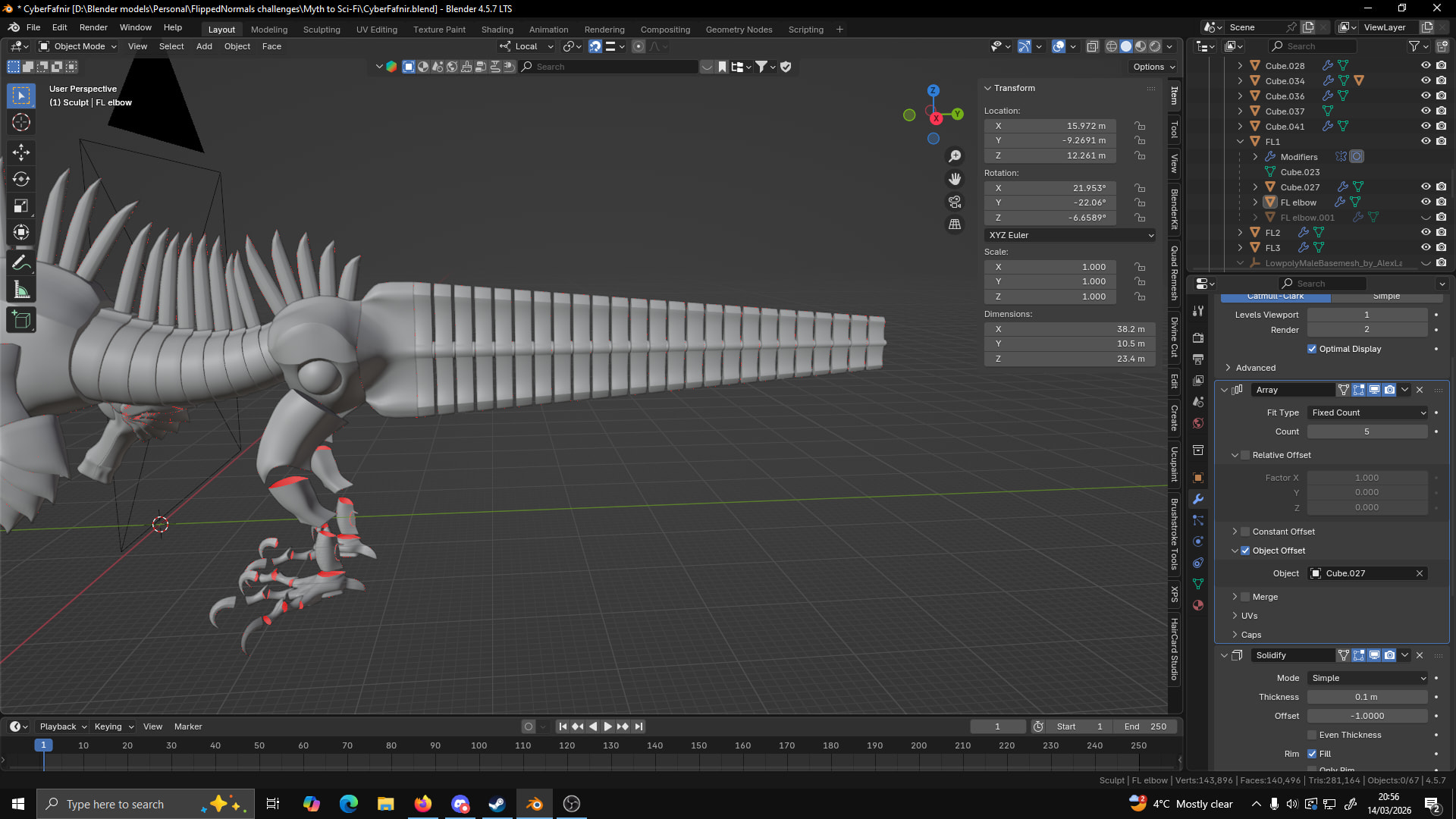
Task: Expand the Caps section in Array modifier
Action: coord(1250,635)
